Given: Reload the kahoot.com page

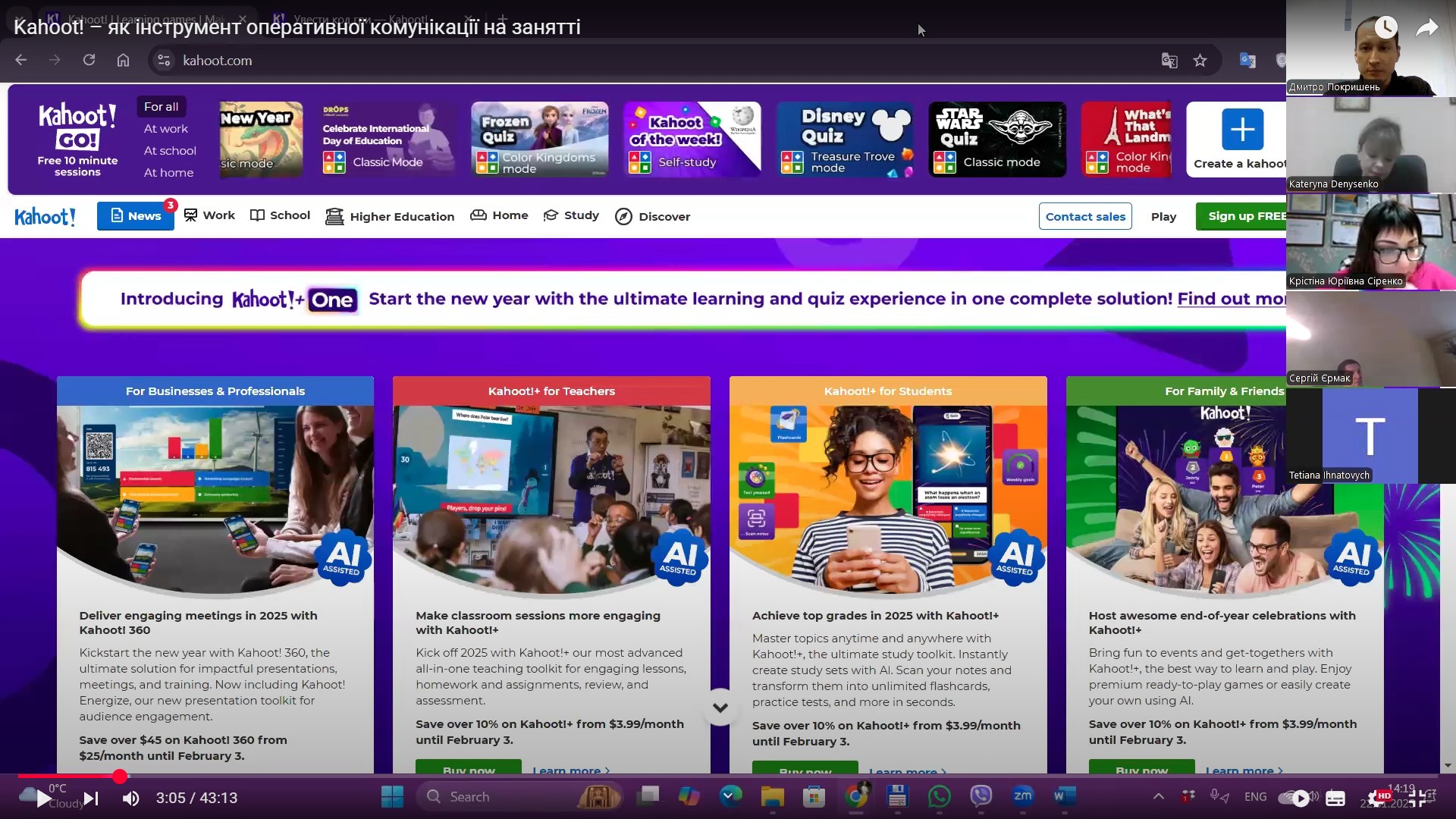Looking at the screenshot, I should click(89, 60).
